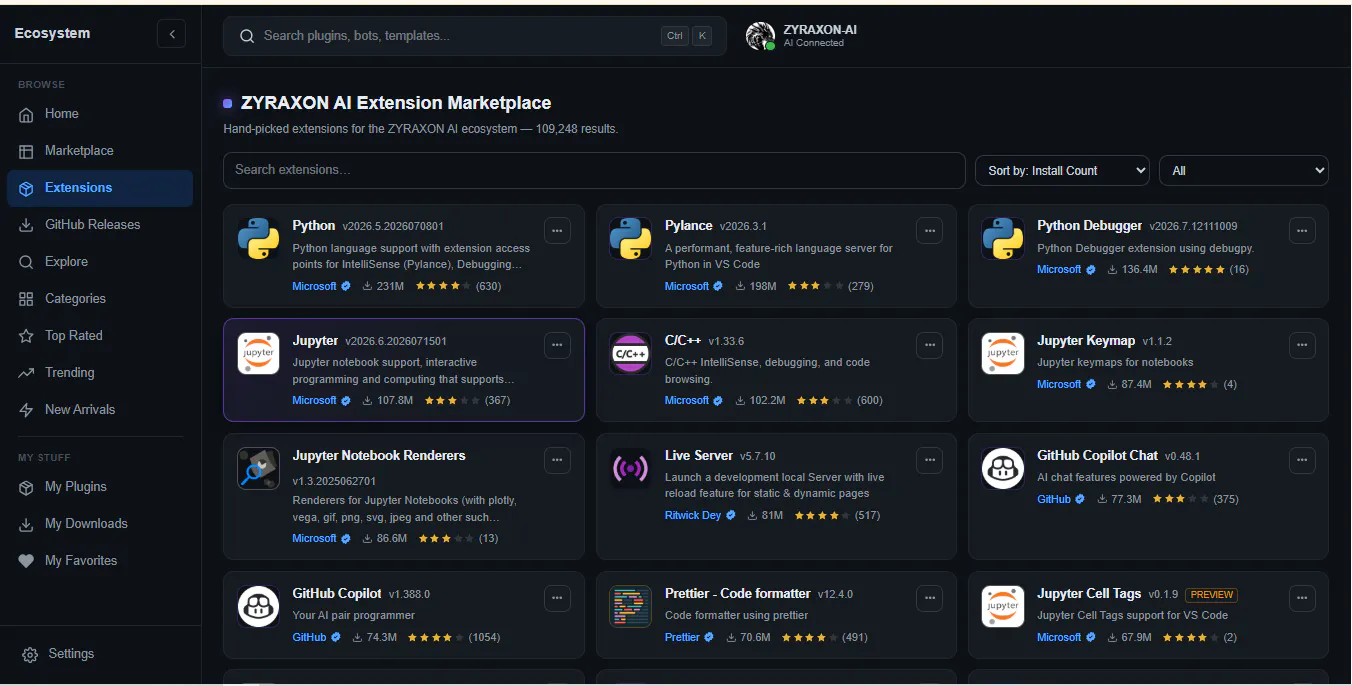
Task: Click GitHub publisher link on Copilot Chat
Action: click(1054, 499)
